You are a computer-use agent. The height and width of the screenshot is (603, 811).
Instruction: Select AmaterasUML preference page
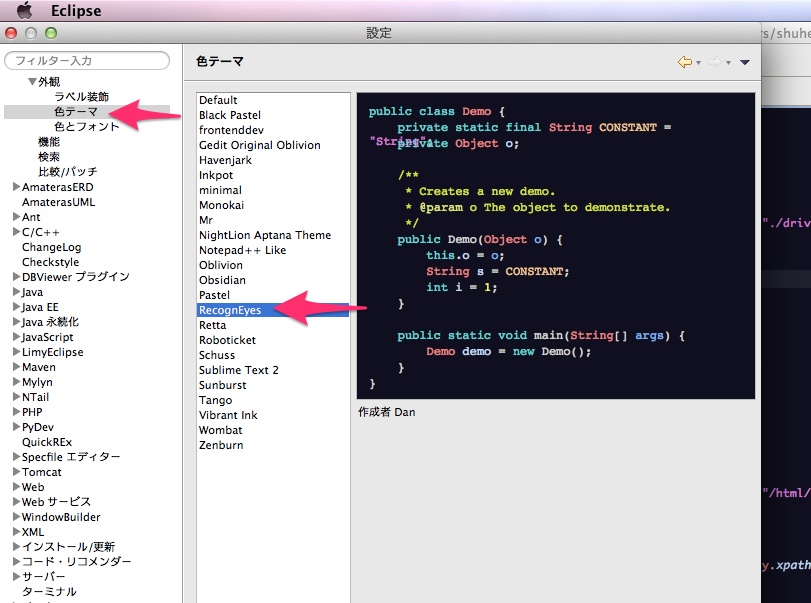[x=58, y=202]
